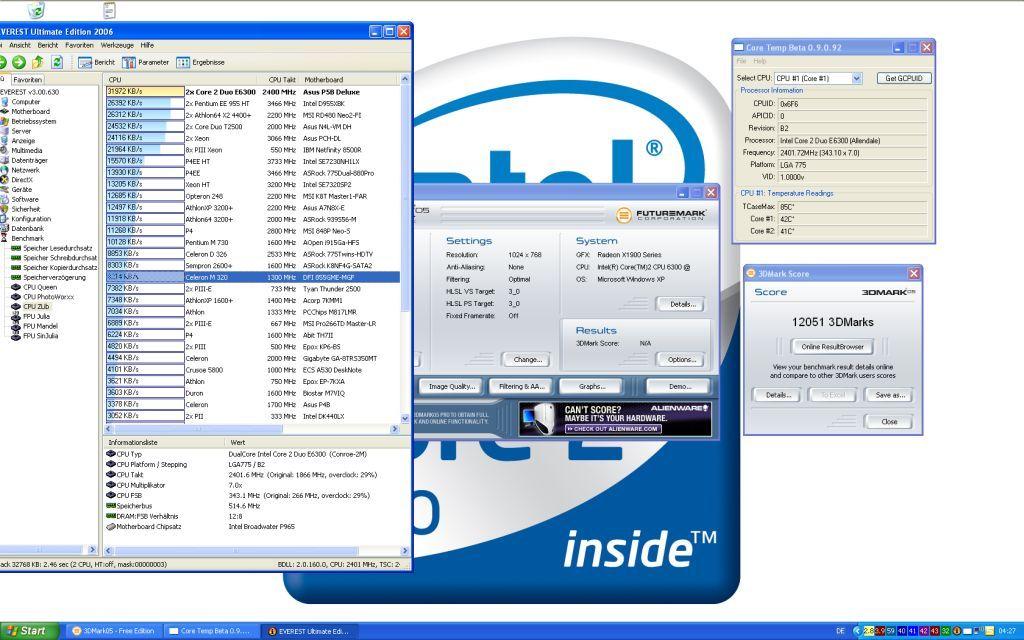Select the Server tree icon
The height and width of the screenshot is (640, 1024).
tap(5, 131)
